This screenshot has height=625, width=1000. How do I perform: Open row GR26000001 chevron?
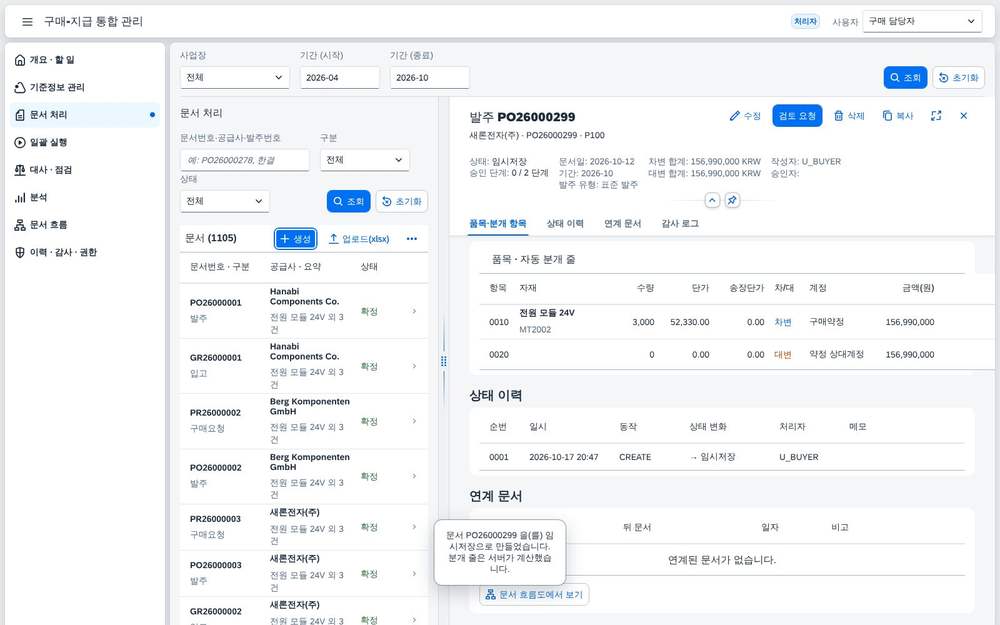coord(415,366)
